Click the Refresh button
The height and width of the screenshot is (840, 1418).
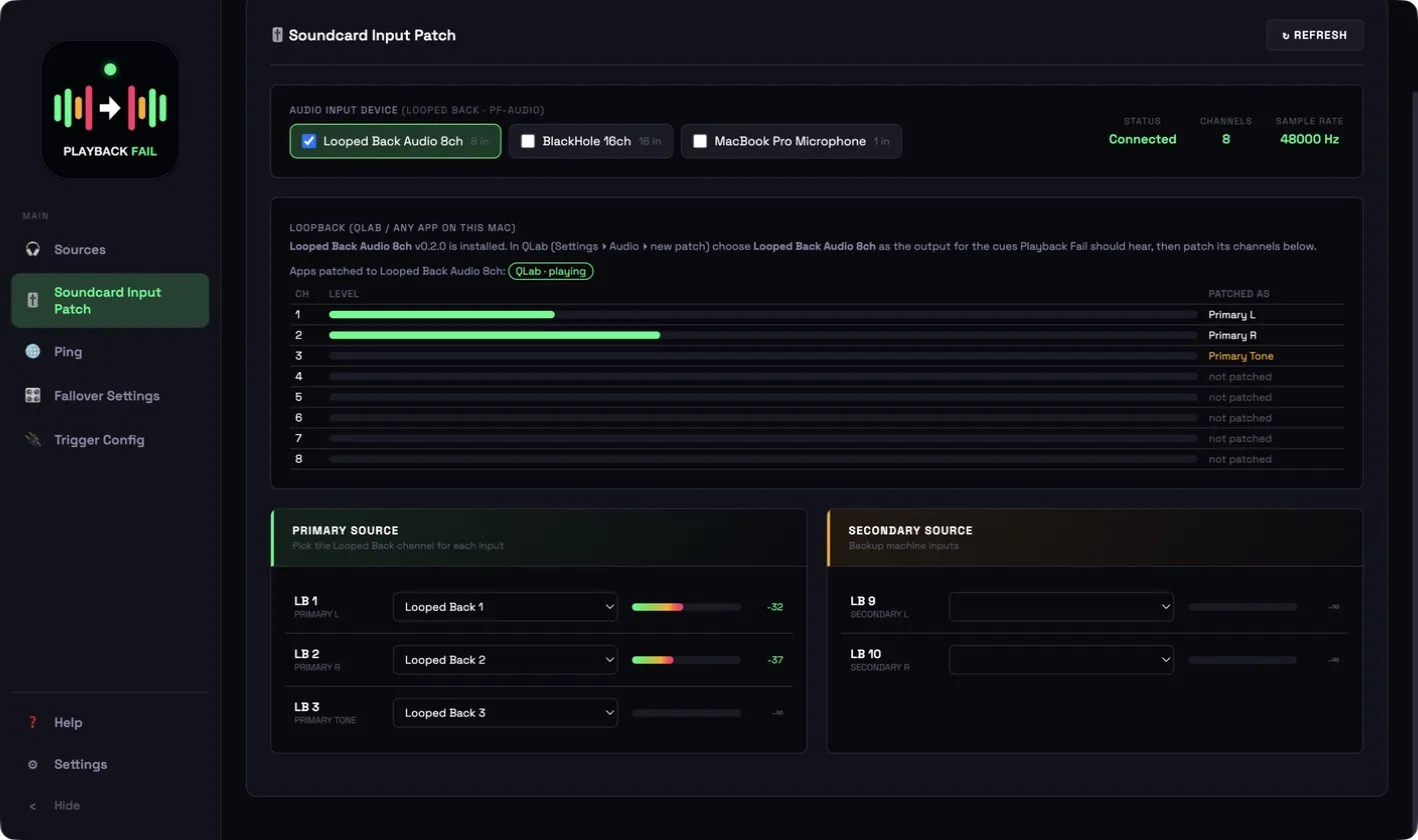(1314, 35)
